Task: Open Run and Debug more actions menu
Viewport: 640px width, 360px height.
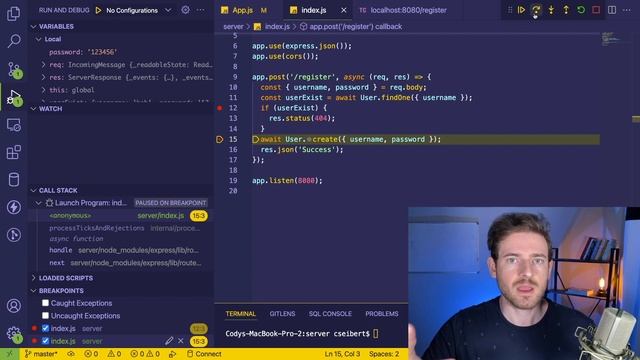Action: [x=200, y=10]
